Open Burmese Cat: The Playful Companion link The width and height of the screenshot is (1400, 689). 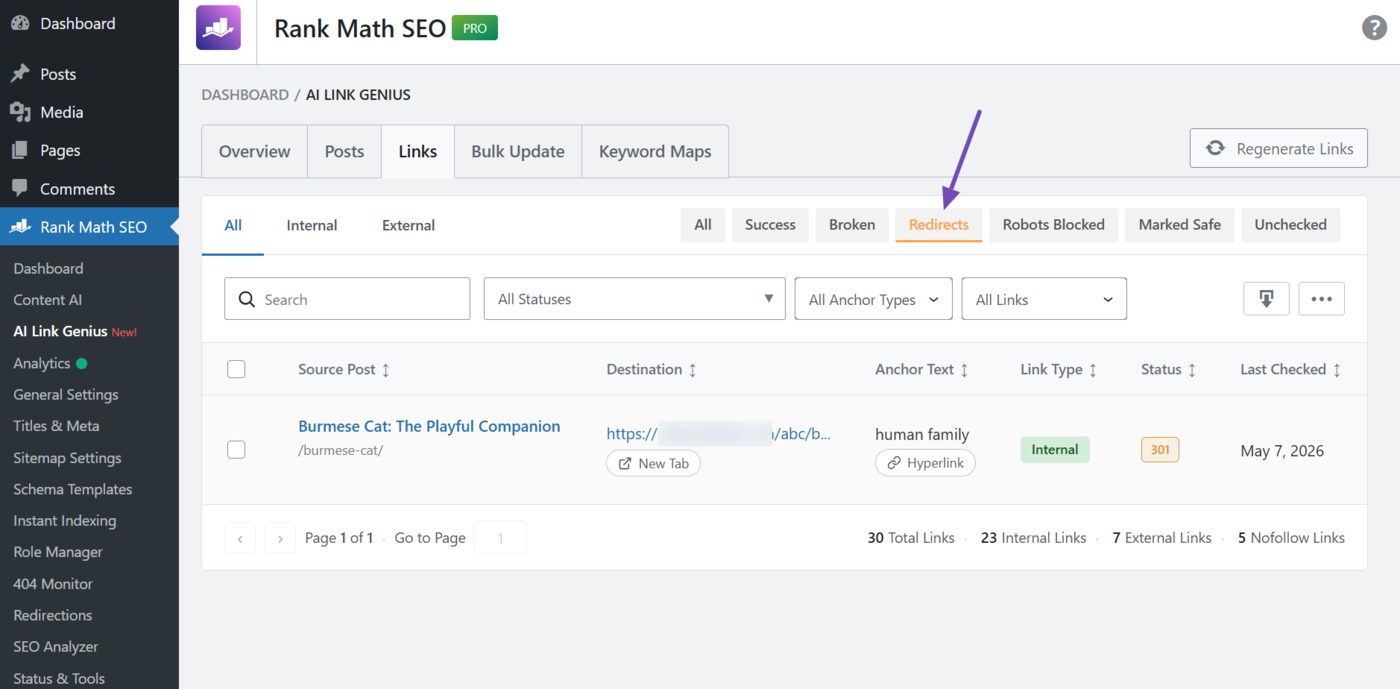click(x=429, y=426)
